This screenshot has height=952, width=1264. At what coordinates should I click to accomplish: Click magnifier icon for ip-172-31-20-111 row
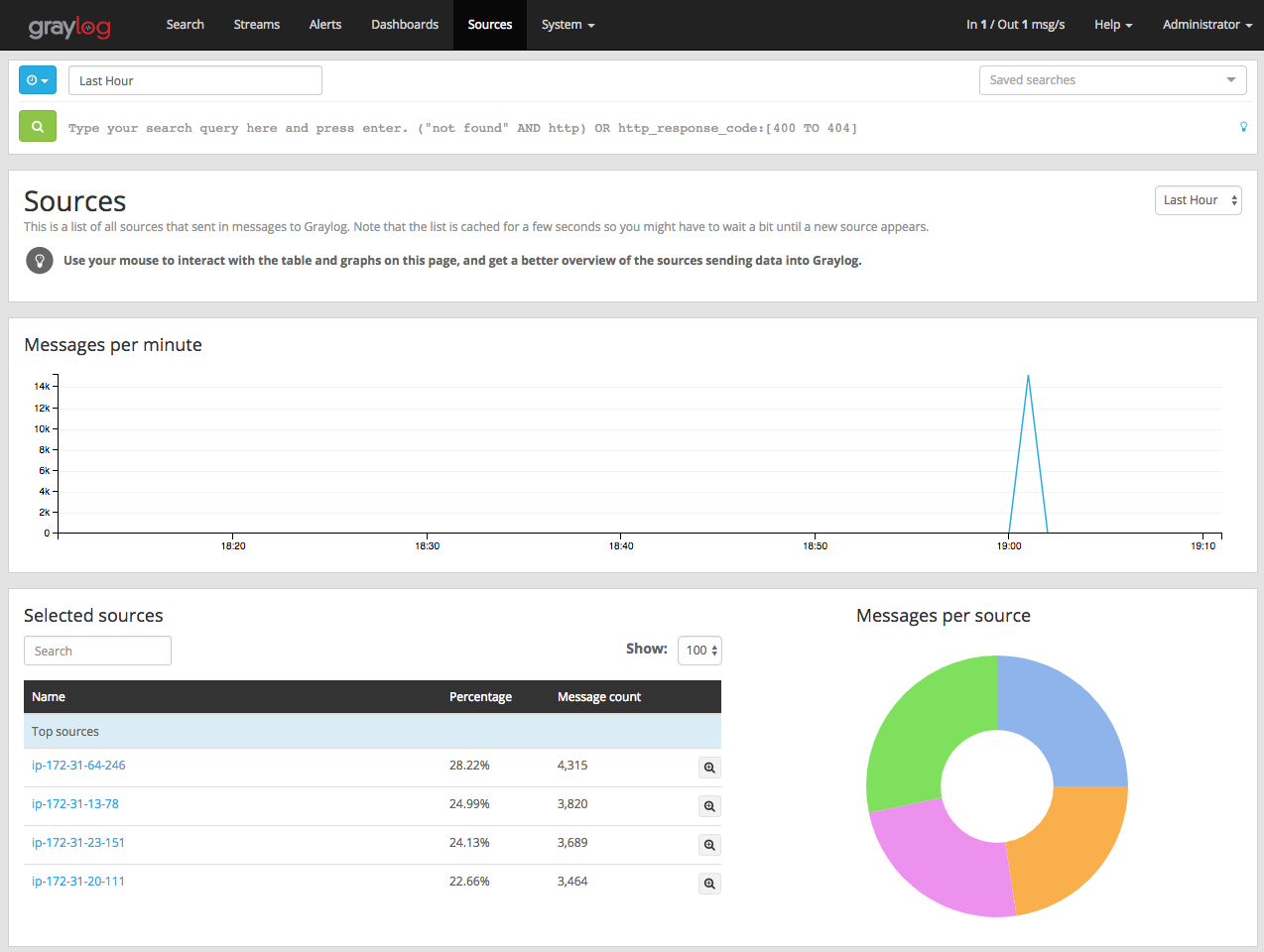[x=709, y=884]
